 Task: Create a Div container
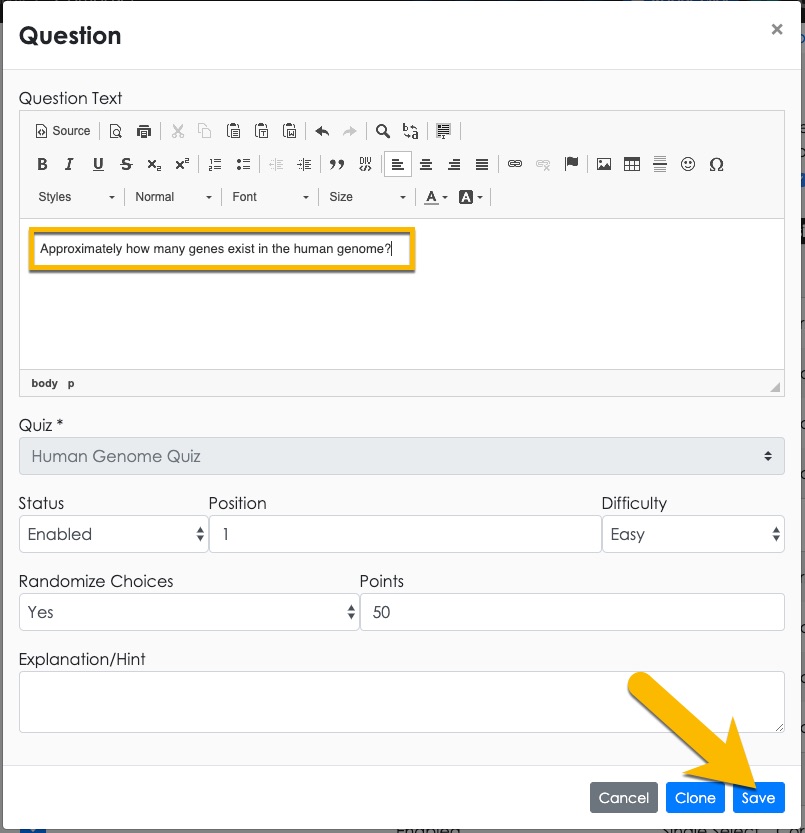pyautogui.click(x=365, y=164)
